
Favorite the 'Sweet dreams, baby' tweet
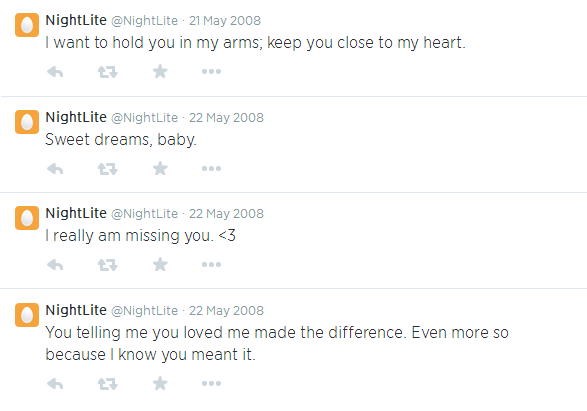click(160, 168)
